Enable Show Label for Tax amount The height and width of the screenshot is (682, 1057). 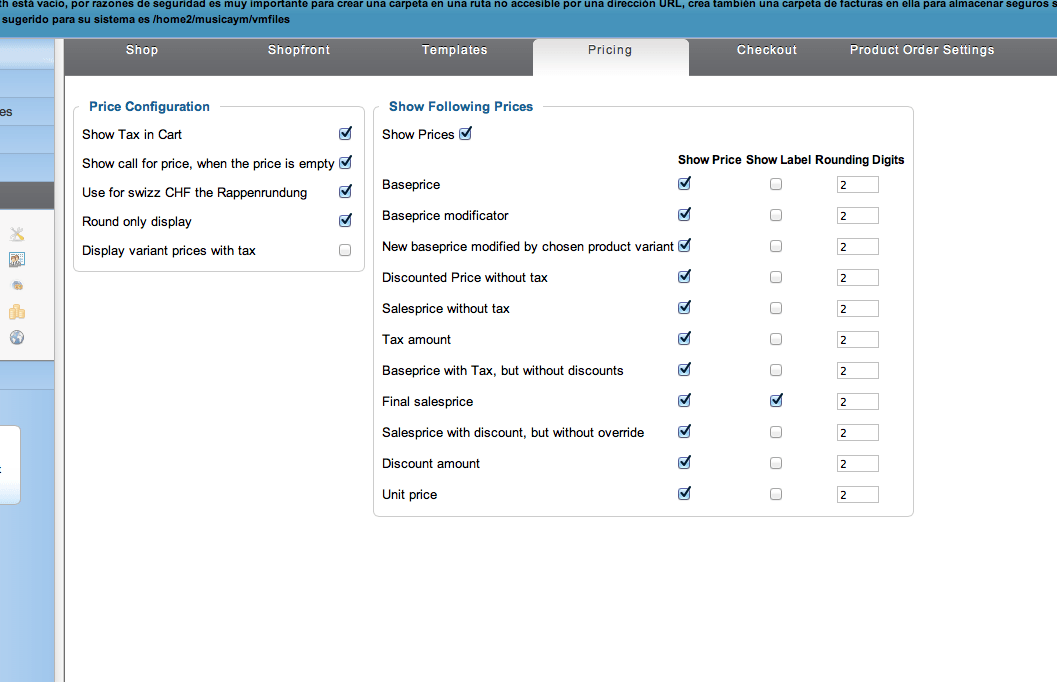click(776, 339)
